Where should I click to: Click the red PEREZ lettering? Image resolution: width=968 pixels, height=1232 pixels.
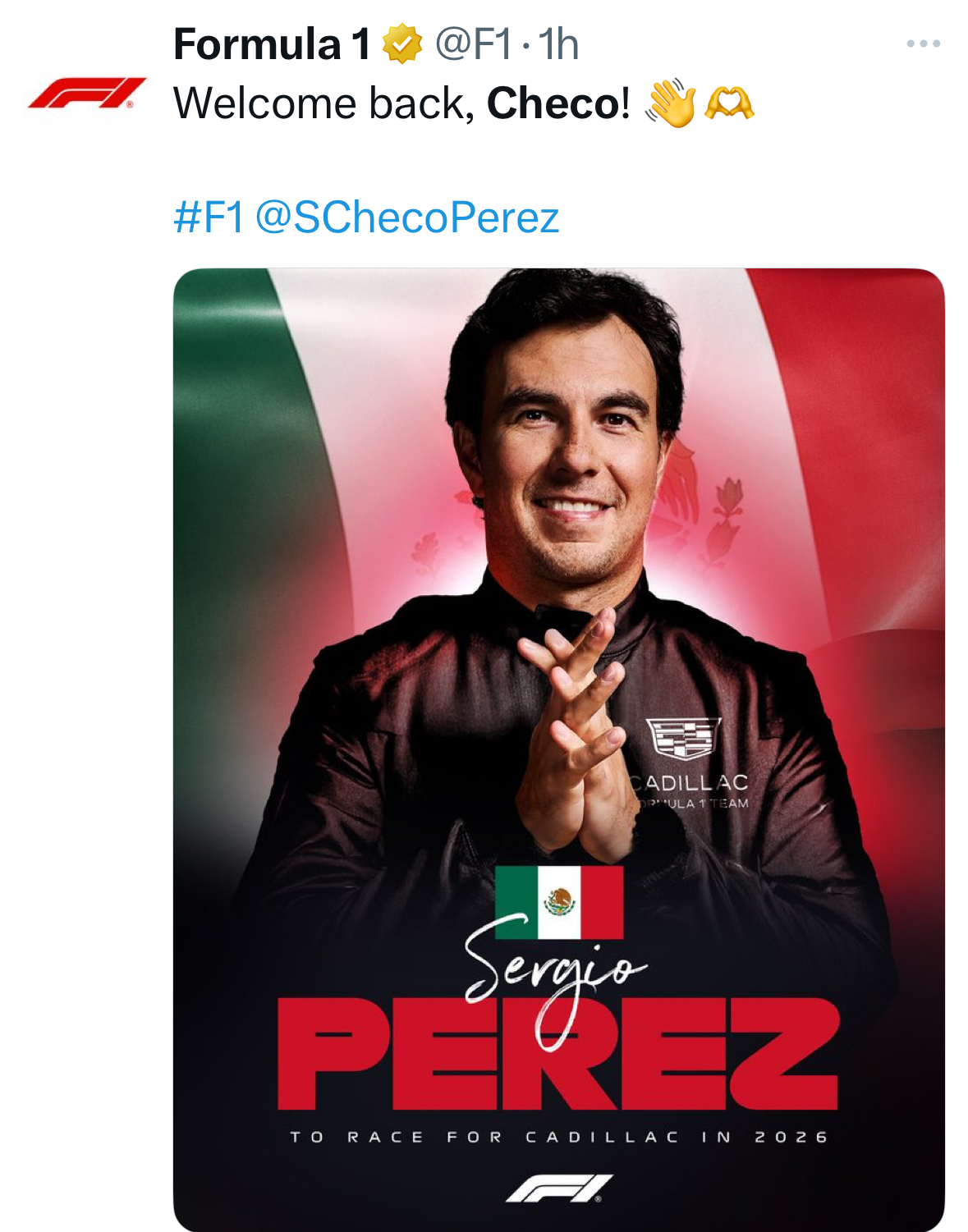[558, 1053]
